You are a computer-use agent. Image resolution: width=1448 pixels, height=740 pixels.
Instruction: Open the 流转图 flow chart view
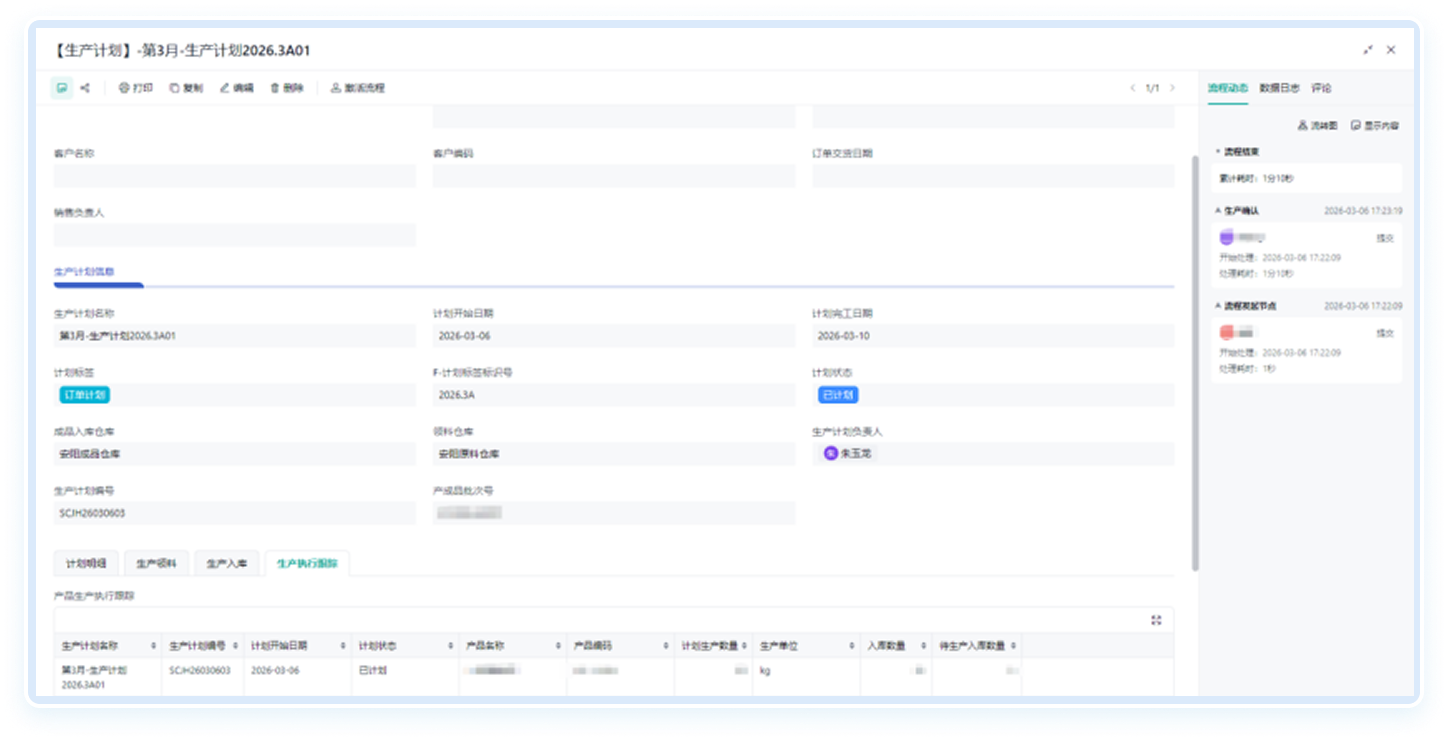[x=1317, y=126]
